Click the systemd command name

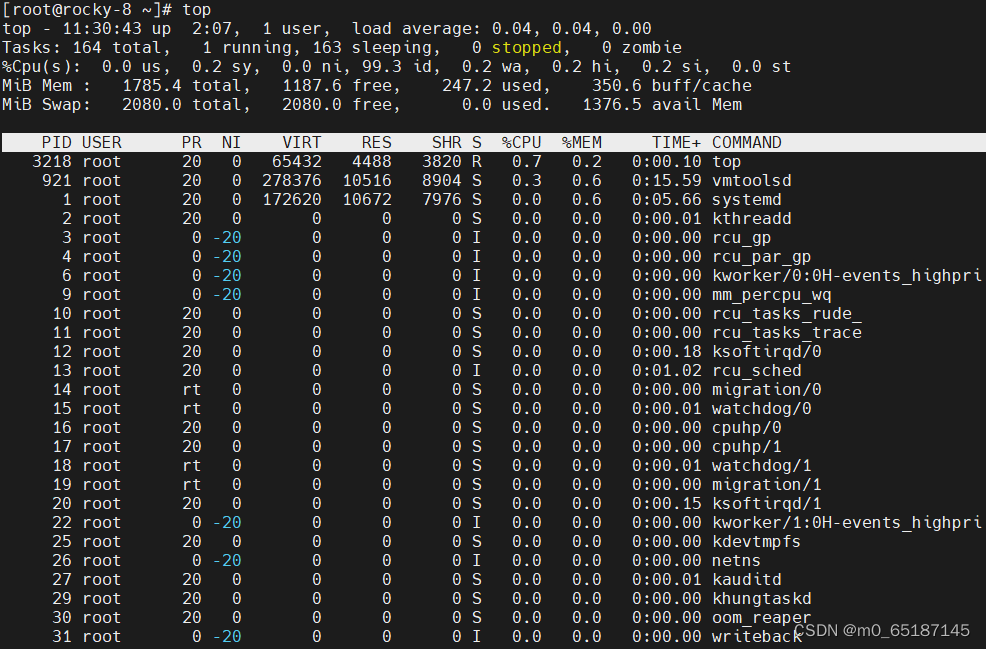click(x=746, y=199)
